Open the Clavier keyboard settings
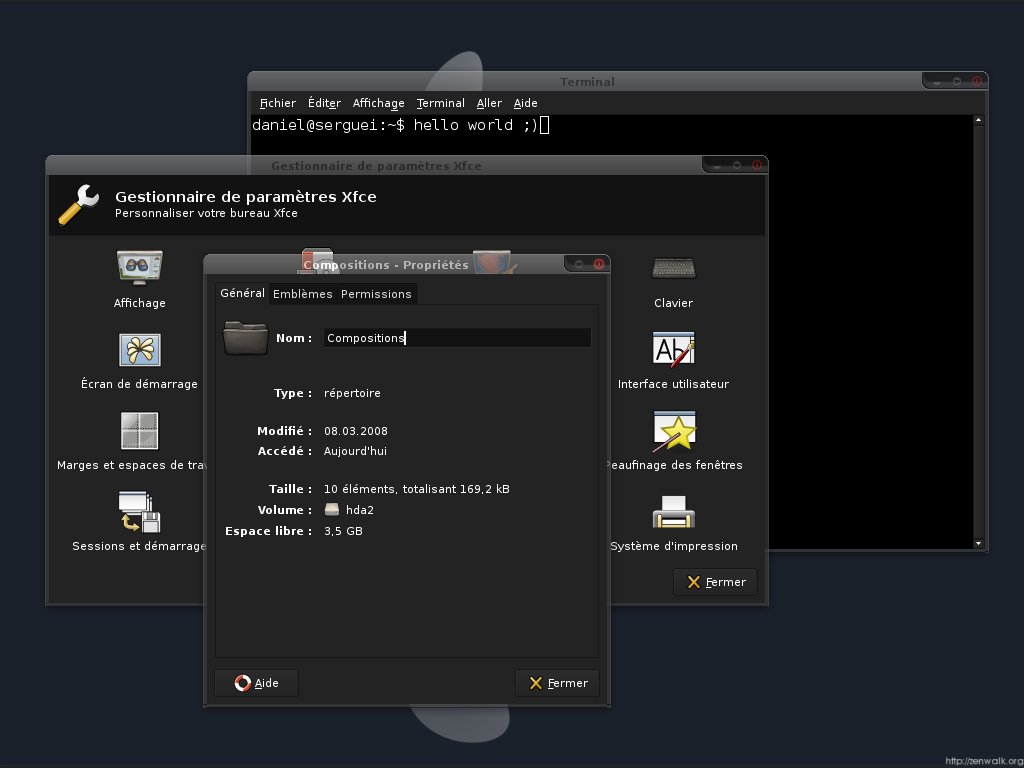The height and width of the screenshot is (768, 1024). click(673, 268)
